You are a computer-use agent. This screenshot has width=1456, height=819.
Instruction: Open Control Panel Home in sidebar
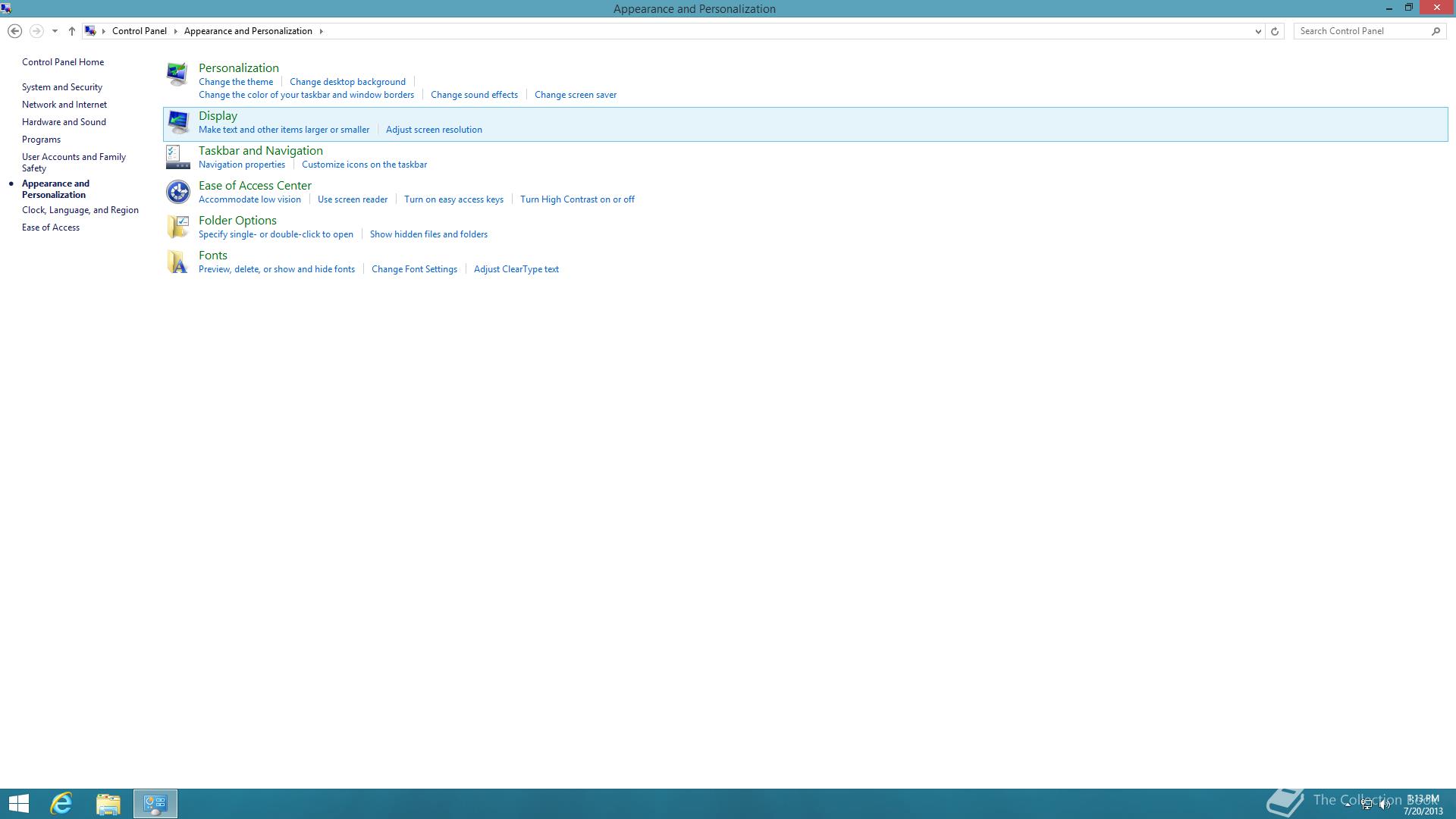[63, 62]
